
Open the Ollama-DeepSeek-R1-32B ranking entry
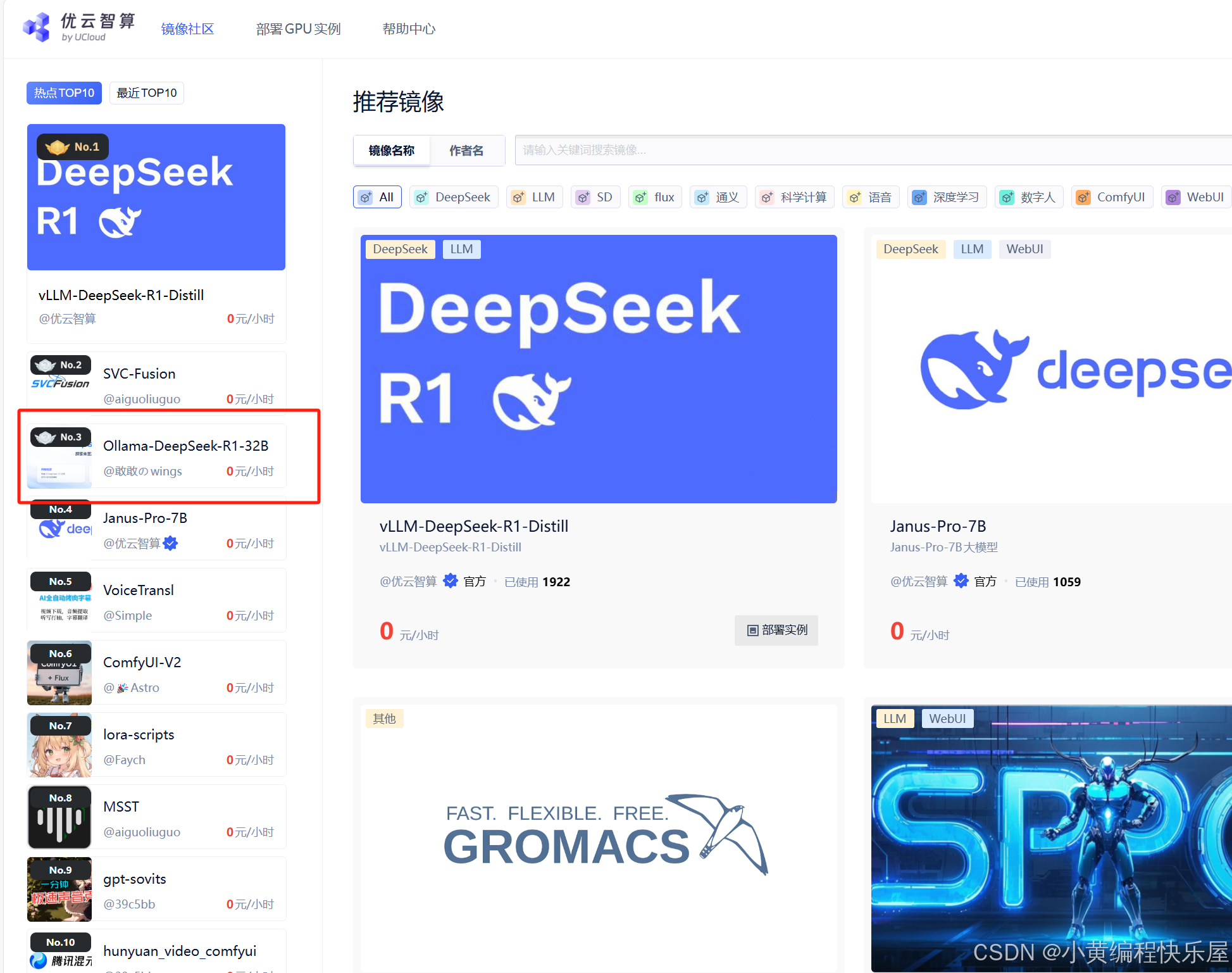click(x=185, y=446)
